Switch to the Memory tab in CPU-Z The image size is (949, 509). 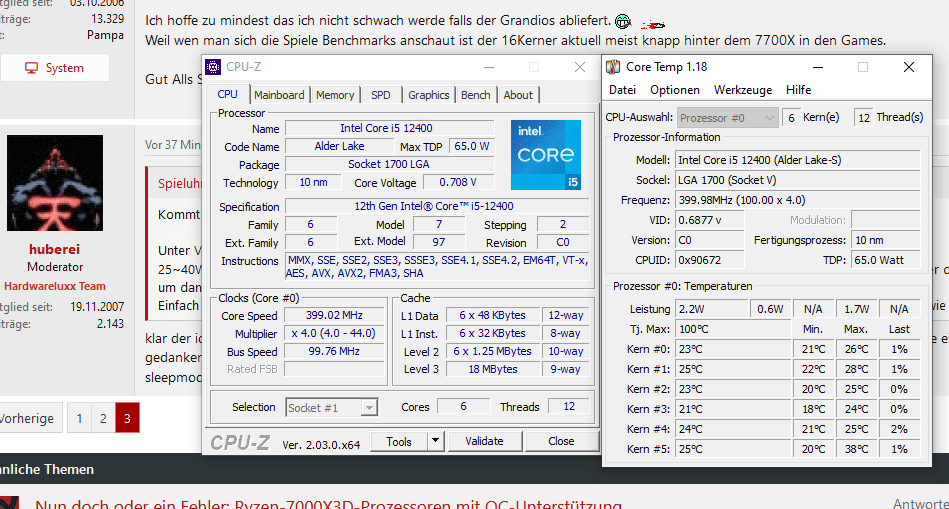(335, 95)
